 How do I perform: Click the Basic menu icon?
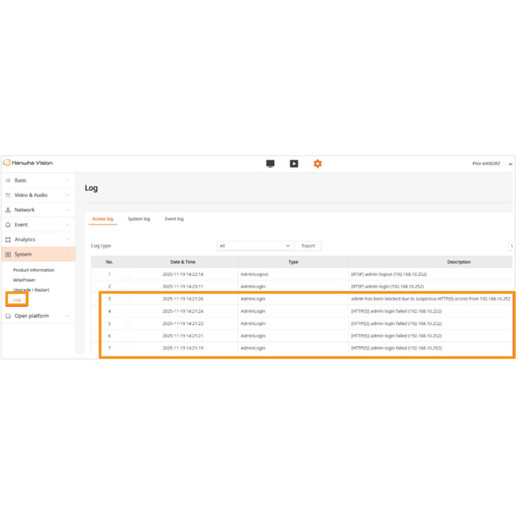point(8,180)
